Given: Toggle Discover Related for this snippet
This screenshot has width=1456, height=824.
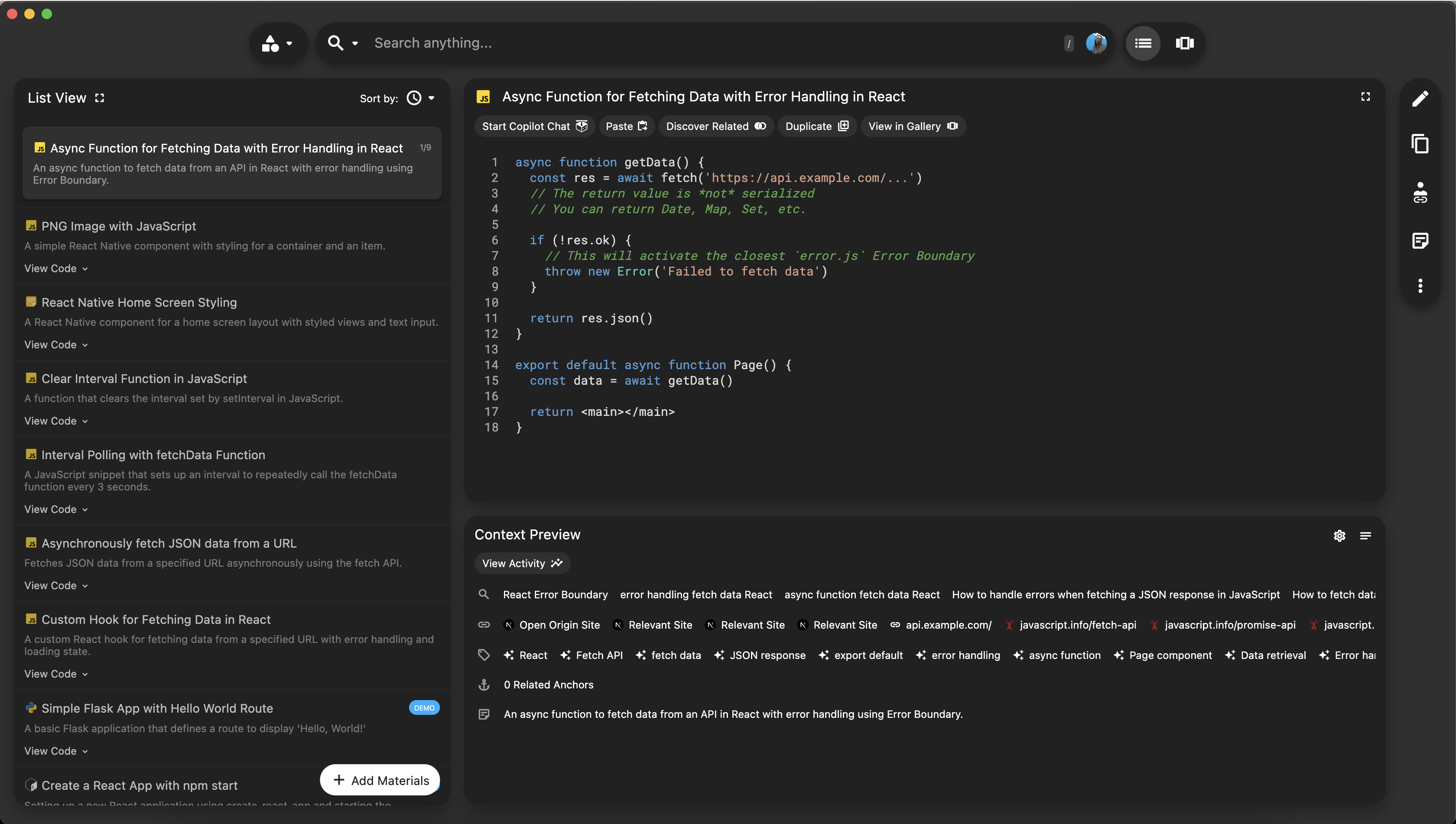Looking at the screenshot, I should [x=715, y=126].
